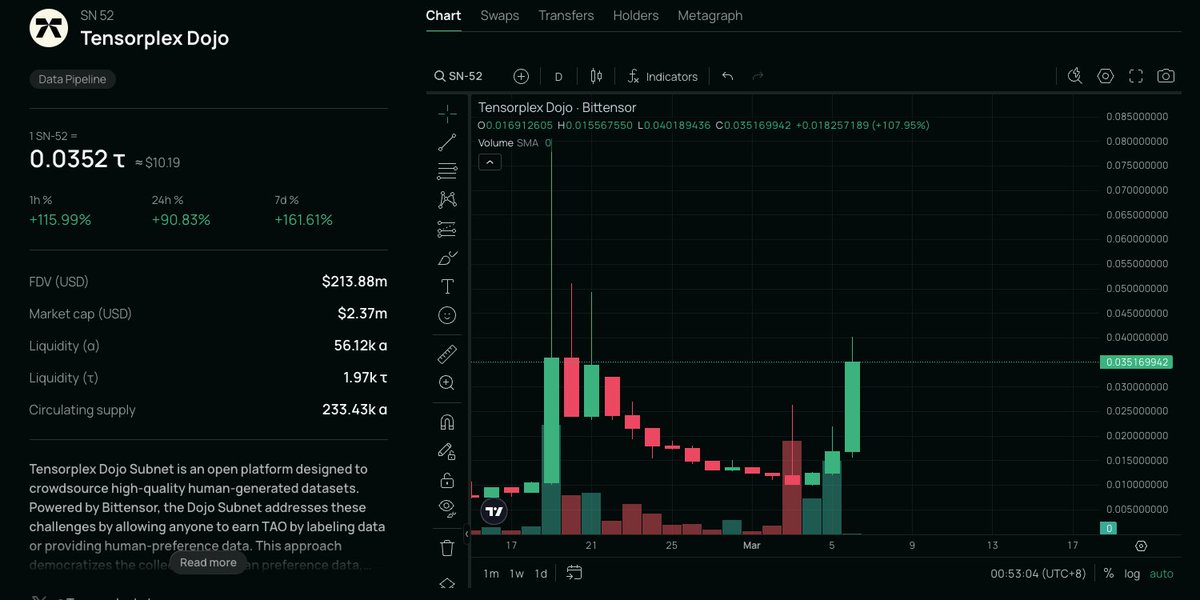Open chart settings hexagon icon
Image resolution: width=1200 pixels, height=600 pixels.
[x=1105, y=76]
